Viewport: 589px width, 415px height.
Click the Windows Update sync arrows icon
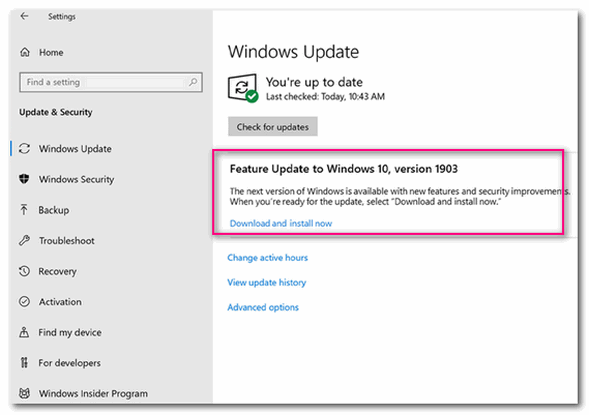(x=24, y=149)
